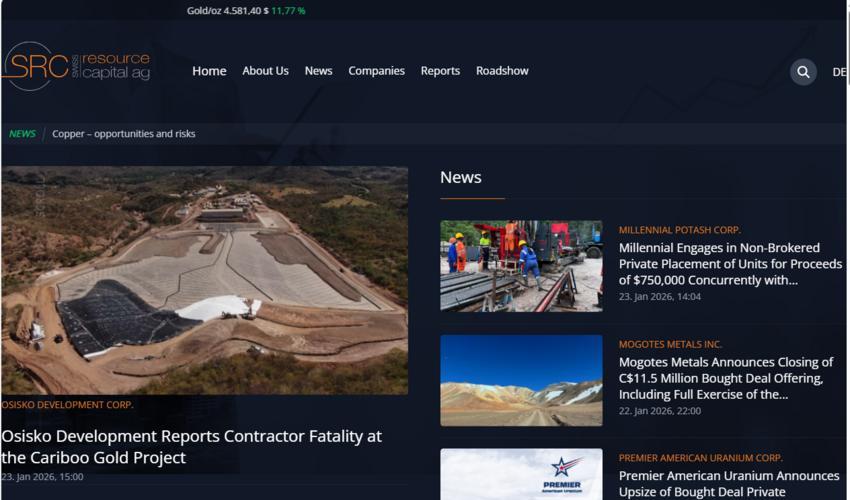Open the search magnifier icon
Image resolution: width=850 pixels, height=500 pixels.
tap(803, 72)
